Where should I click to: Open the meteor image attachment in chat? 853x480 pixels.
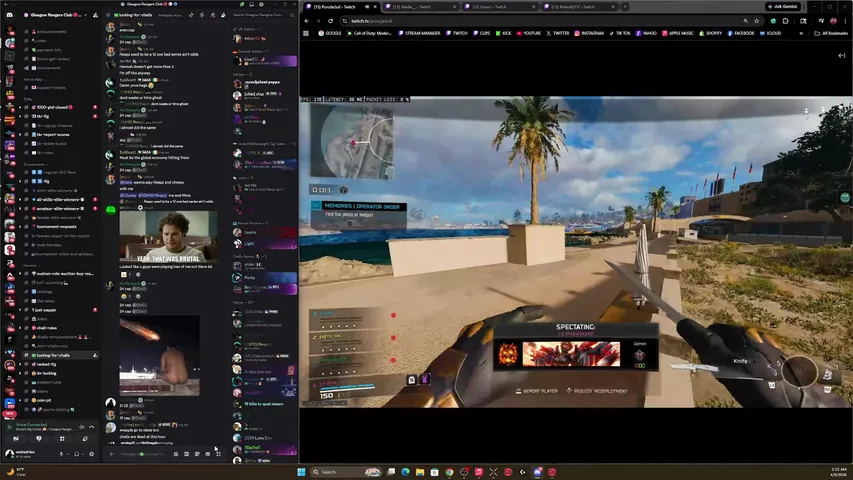[x=159, y=355]
